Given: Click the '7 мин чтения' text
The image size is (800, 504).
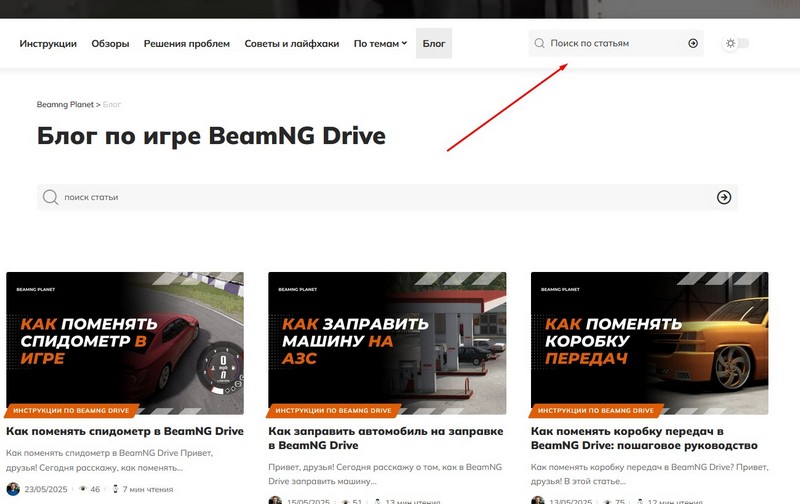Looking at the screenshot, I should (x=148, y=489).
